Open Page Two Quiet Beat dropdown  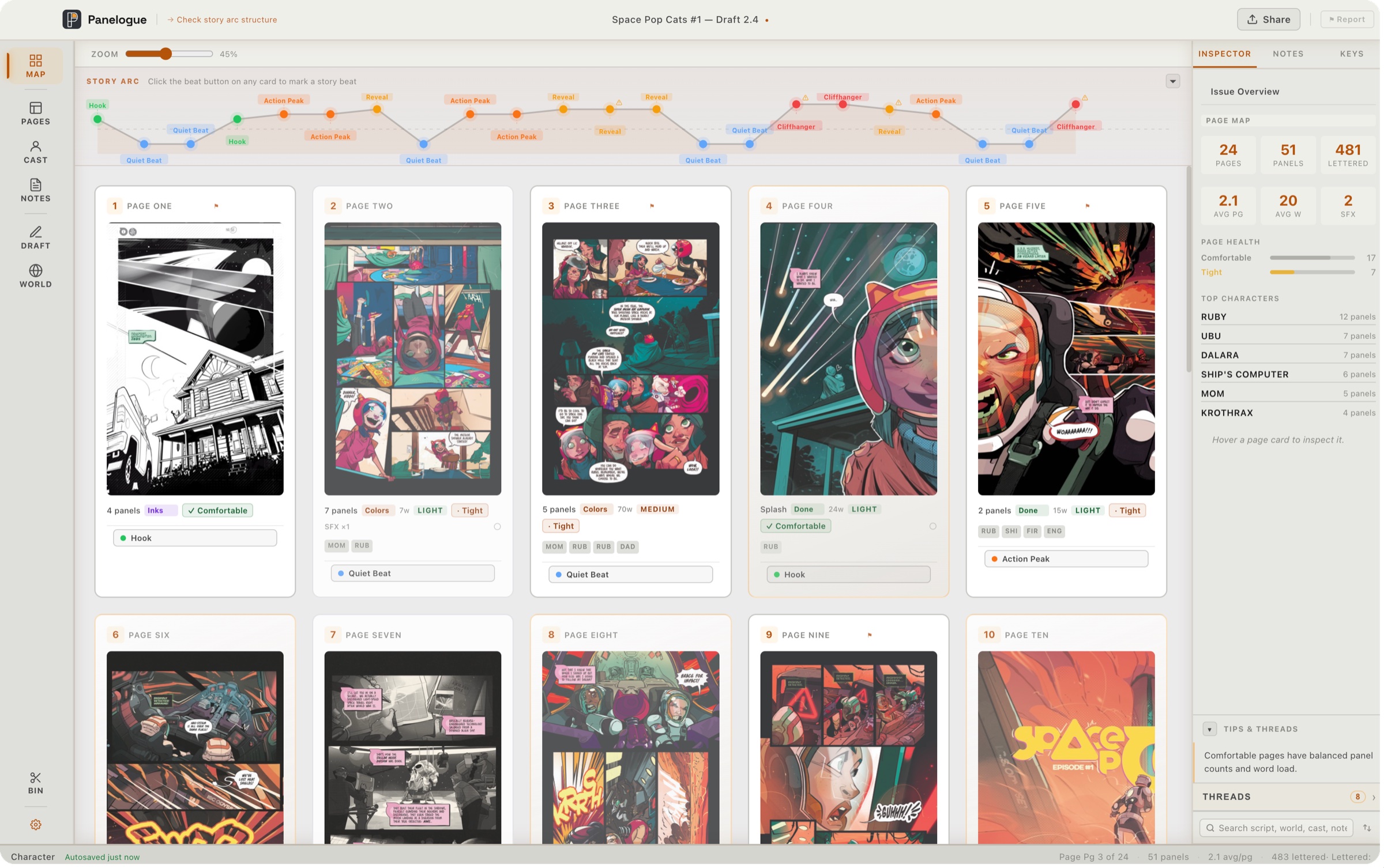[414, 575]
